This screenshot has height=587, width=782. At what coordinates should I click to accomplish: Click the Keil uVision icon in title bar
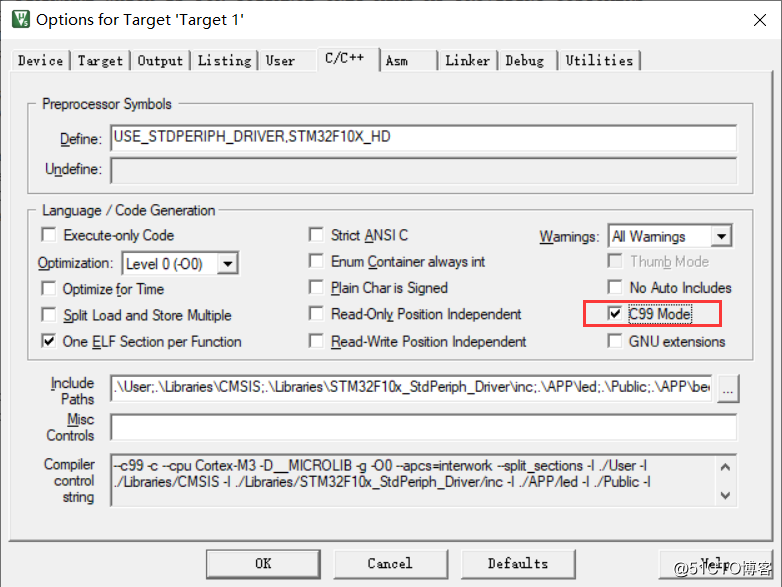tap(20, 19)
